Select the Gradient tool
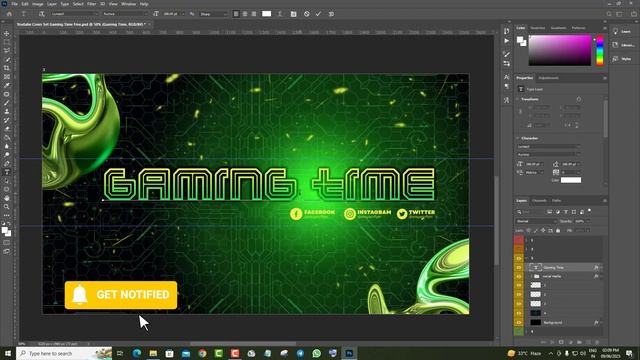Viewport: 640px width, 360px height. 7,138
